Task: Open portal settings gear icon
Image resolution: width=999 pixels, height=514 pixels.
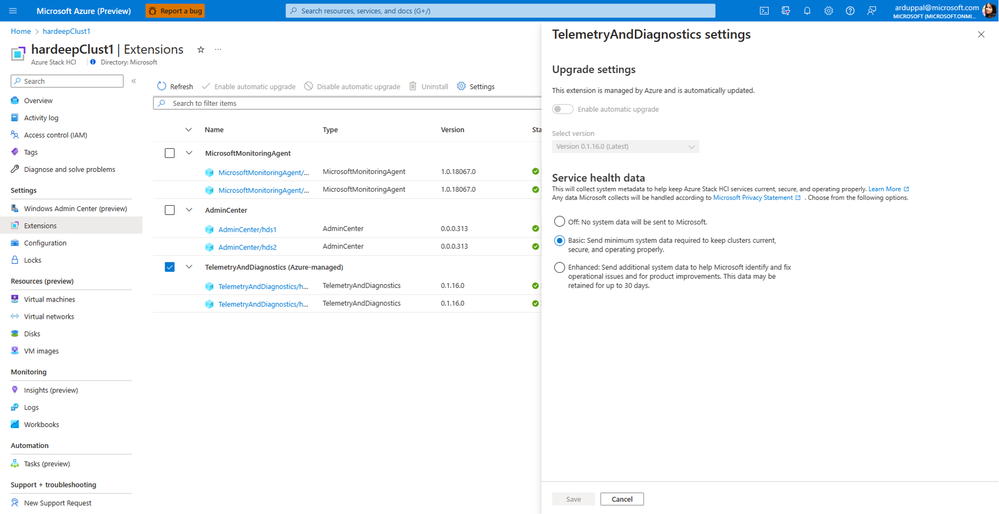Action: pos(828,11)
